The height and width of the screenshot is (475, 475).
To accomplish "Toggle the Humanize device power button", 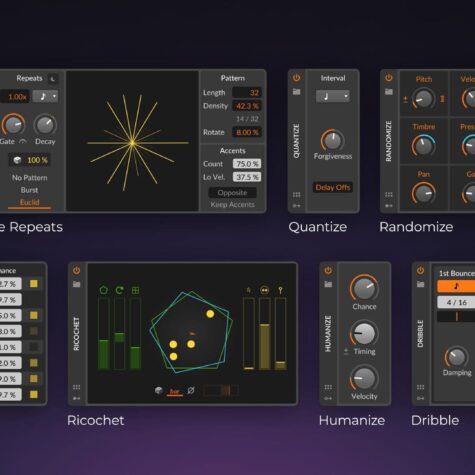I will point(328,270).
